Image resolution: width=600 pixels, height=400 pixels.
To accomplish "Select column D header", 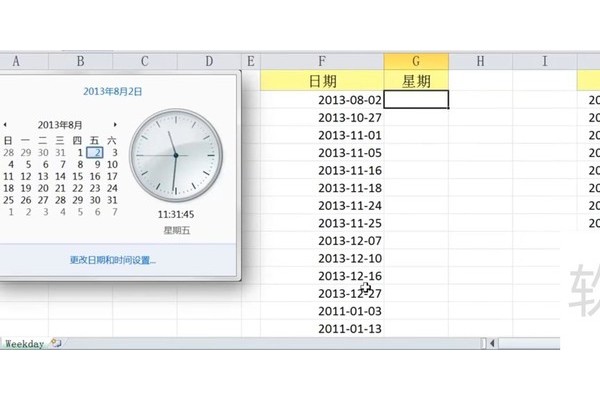I will point(209,61).
